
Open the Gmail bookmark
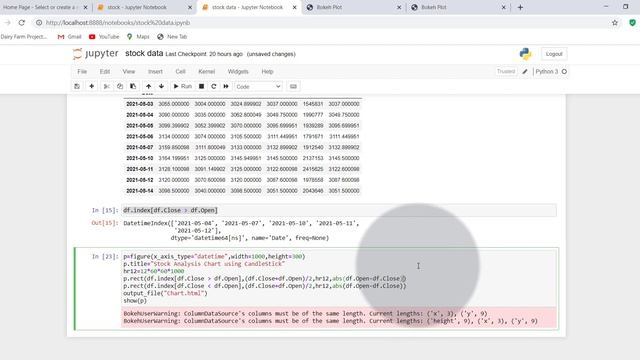coord(69,37)
